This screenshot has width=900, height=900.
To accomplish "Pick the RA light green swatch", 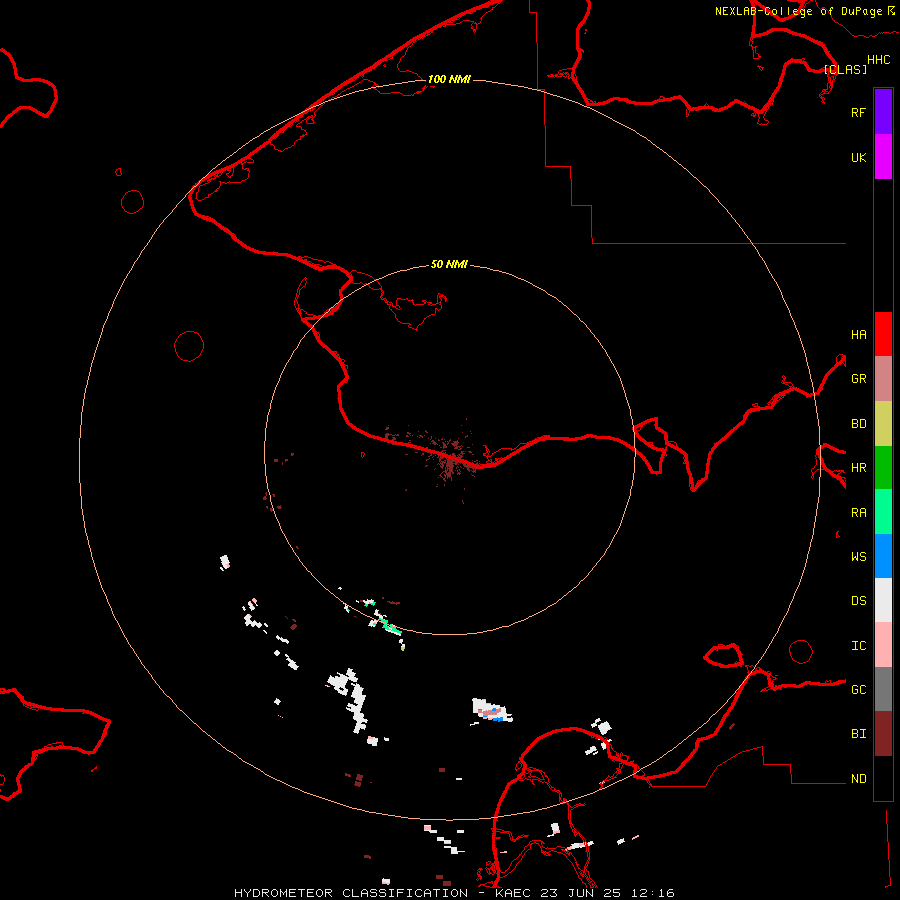I will point(883,512).
